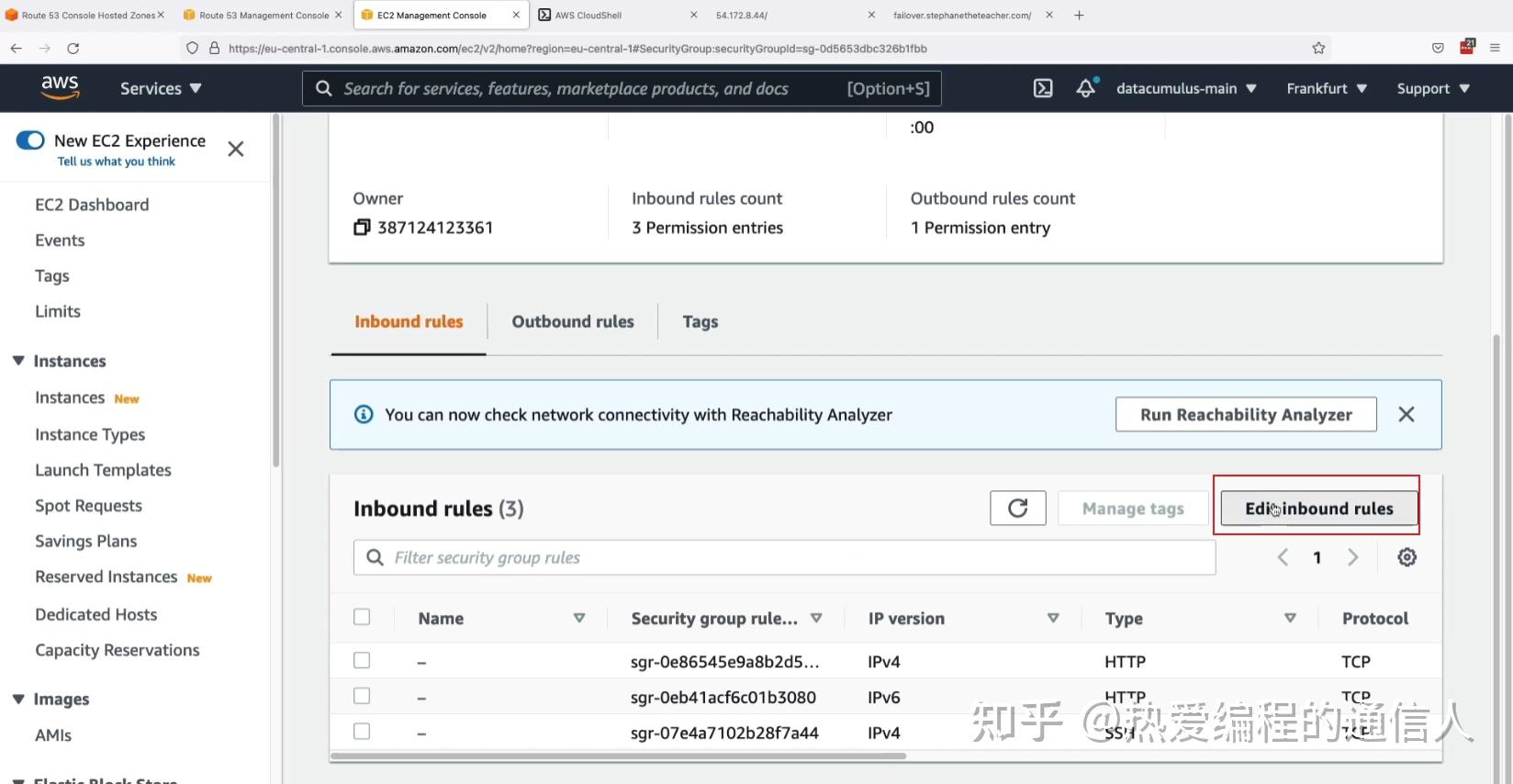Click the AWS services search box
Viewport: 1513px width, 784px height.
click(x=622, y=88)
